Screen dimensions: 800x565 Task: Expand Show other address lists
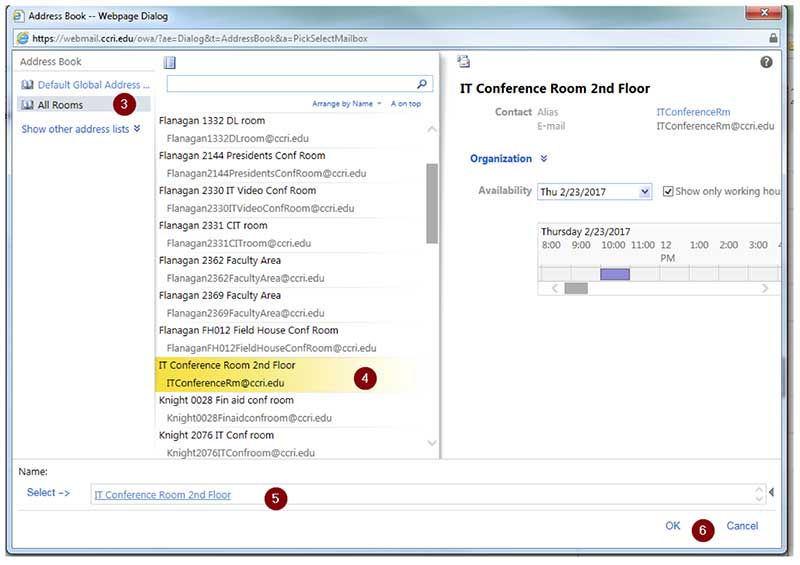coord(81,129)
